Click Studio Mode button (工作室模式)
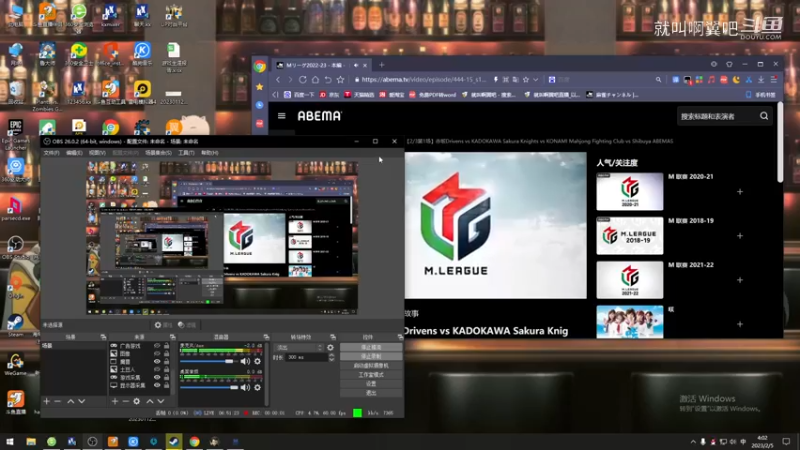This screenshot has height=450, width=800. pyautogui.click(x=371, y=374)
